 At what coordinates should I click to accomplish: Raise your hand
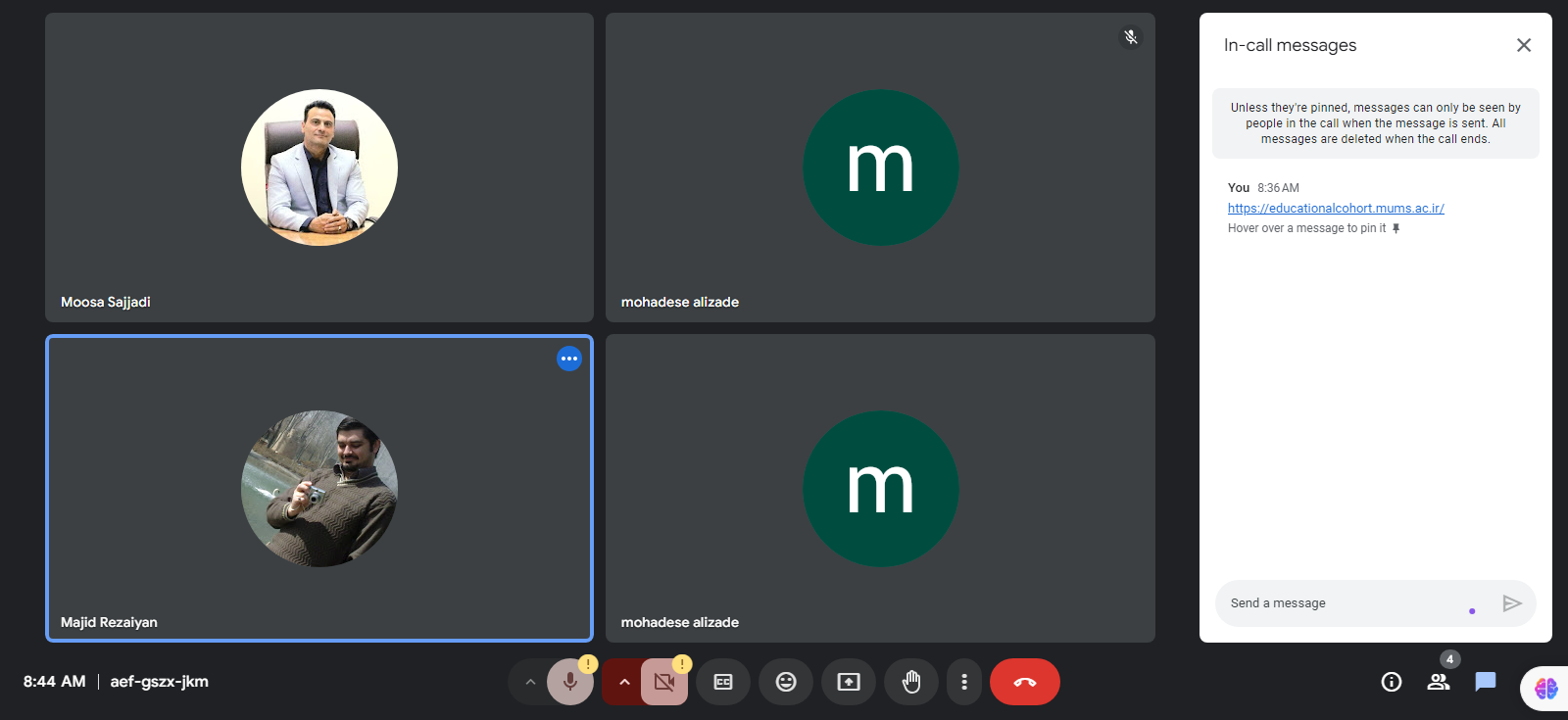[x=911, y=682]
